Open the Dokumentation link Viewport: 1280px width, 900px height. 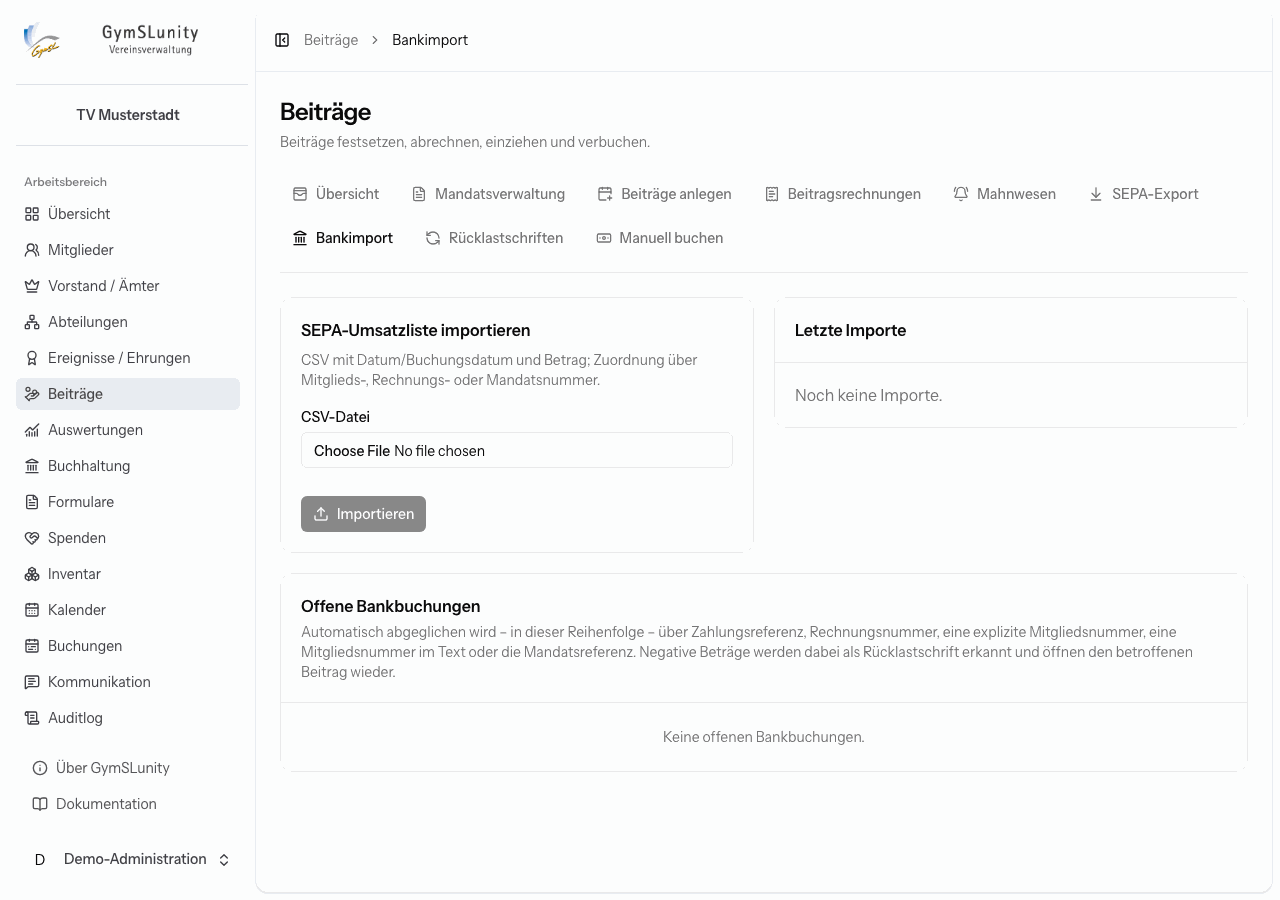(x=94, y=804)
